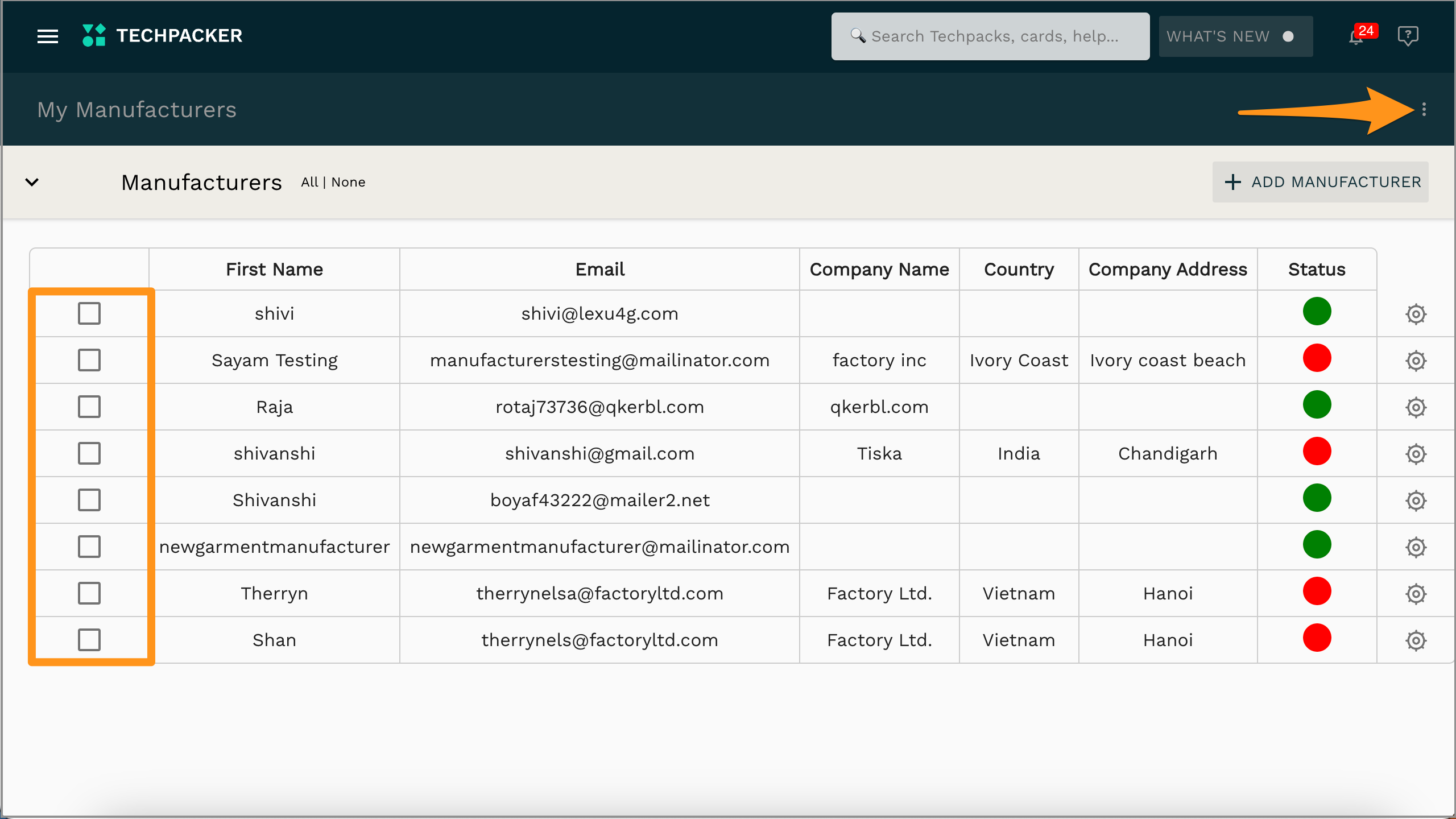Click newgarmentmanufacturer@mailinator.com email cell

599,547
